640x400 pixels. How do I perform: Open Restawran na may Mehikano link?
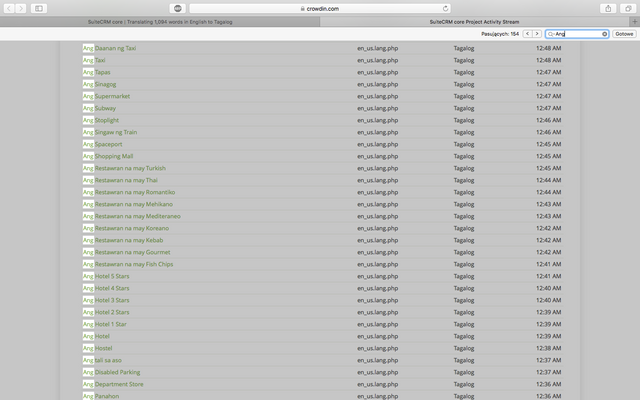(x=128, y=204)
